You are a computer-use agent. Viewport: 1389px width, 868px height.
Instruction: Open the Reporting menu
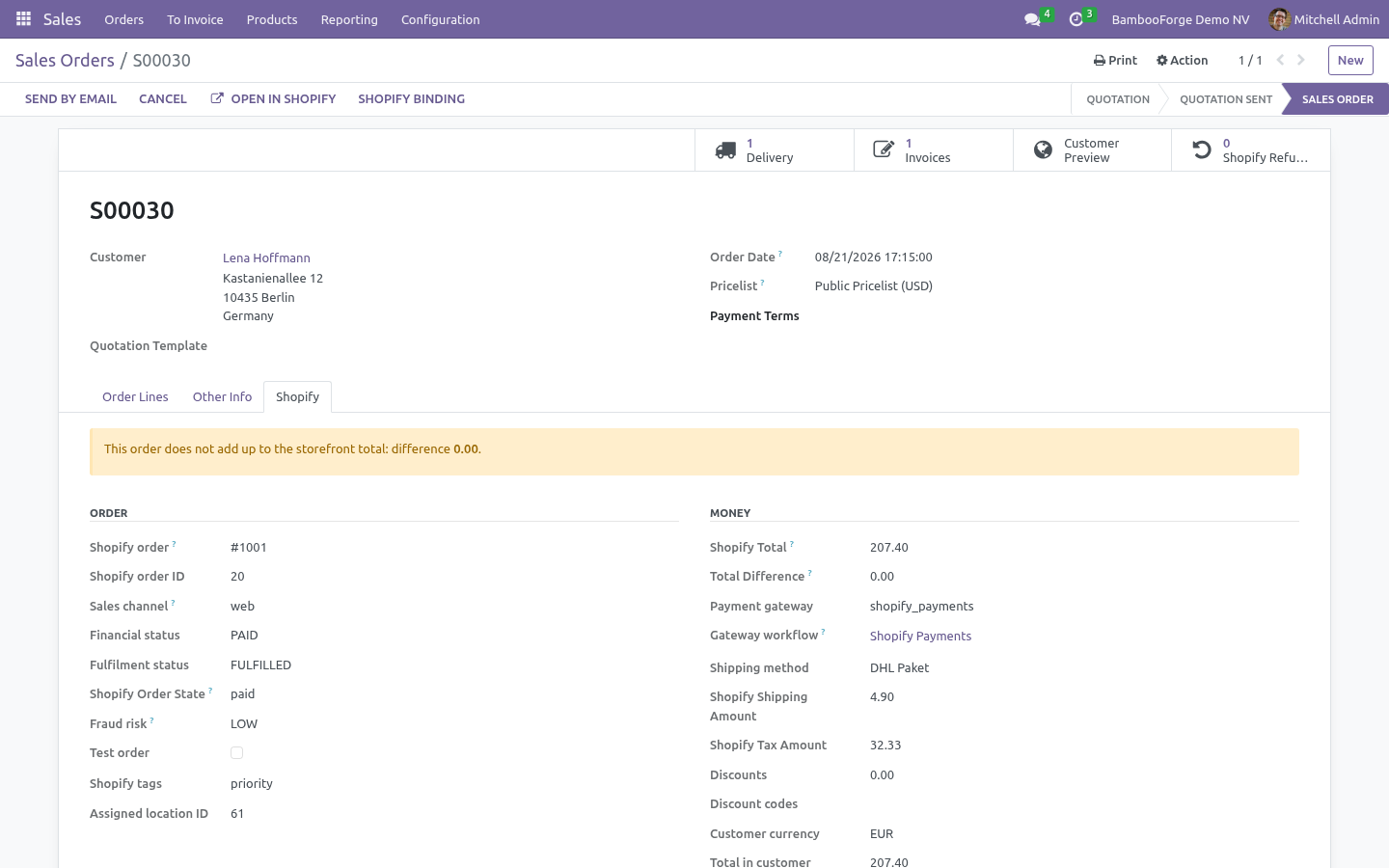click(x=349, y=19)
